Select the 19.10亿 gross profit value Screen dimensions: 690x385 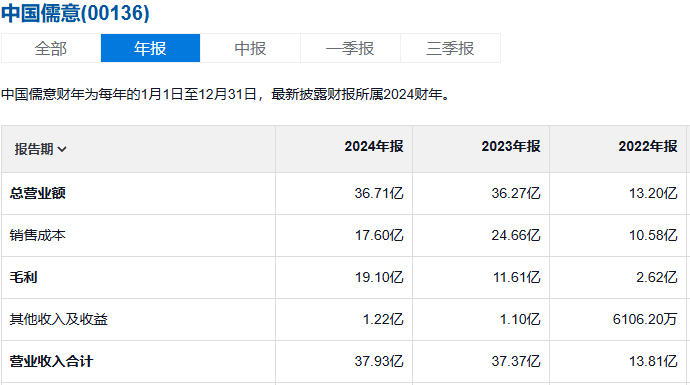point(379,277)
